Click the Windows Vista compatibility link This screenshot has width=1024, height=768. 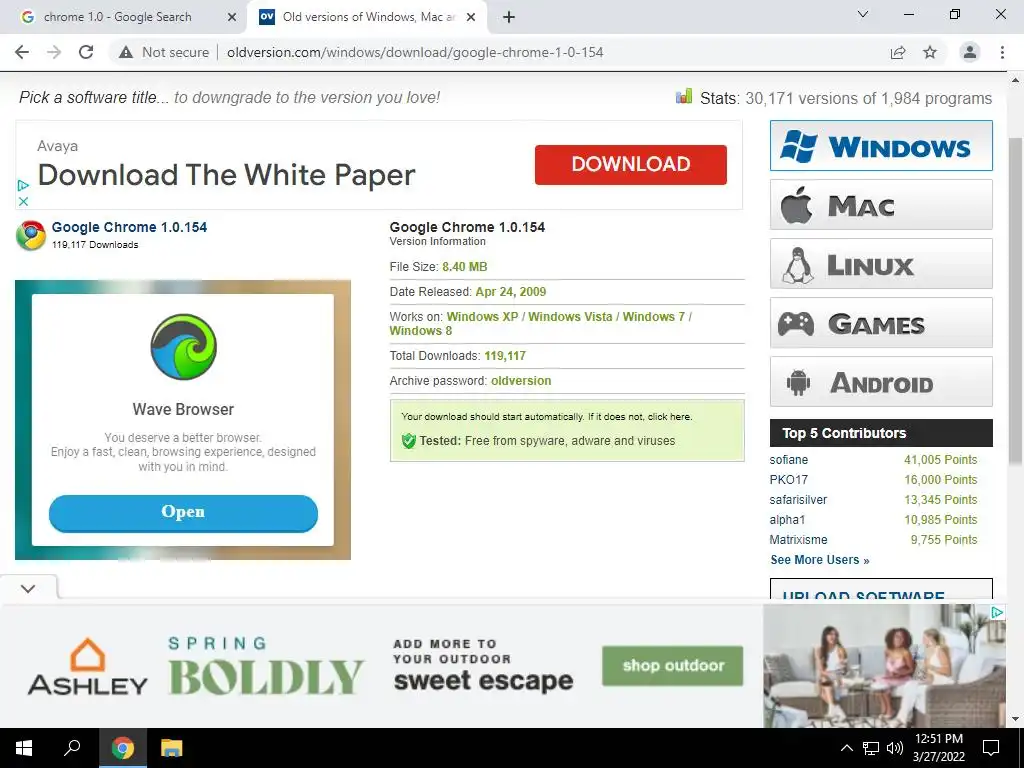[570, 317]
